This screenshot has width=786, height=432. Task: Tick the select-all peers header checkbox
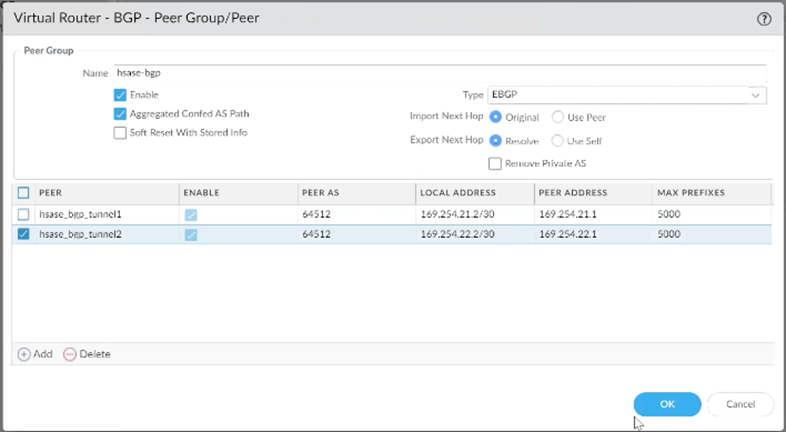tap(24, 192)
